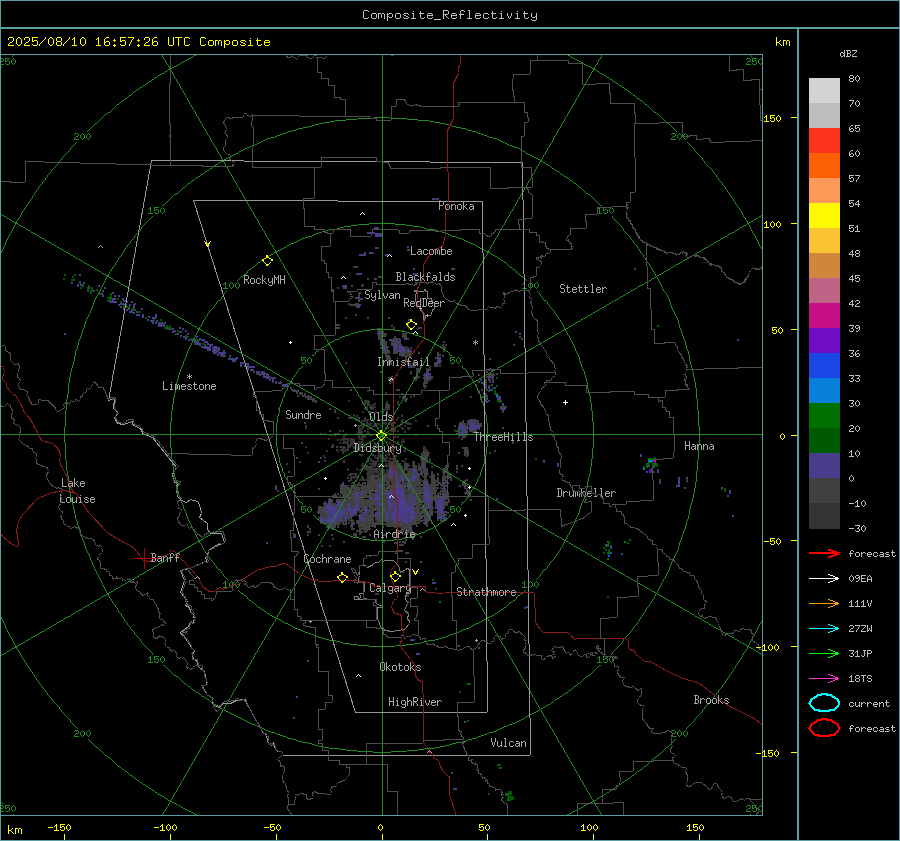Viewport: 900px width, 841px height.
Task: Click the Vulcan town label
Action: tap(508, 743)
